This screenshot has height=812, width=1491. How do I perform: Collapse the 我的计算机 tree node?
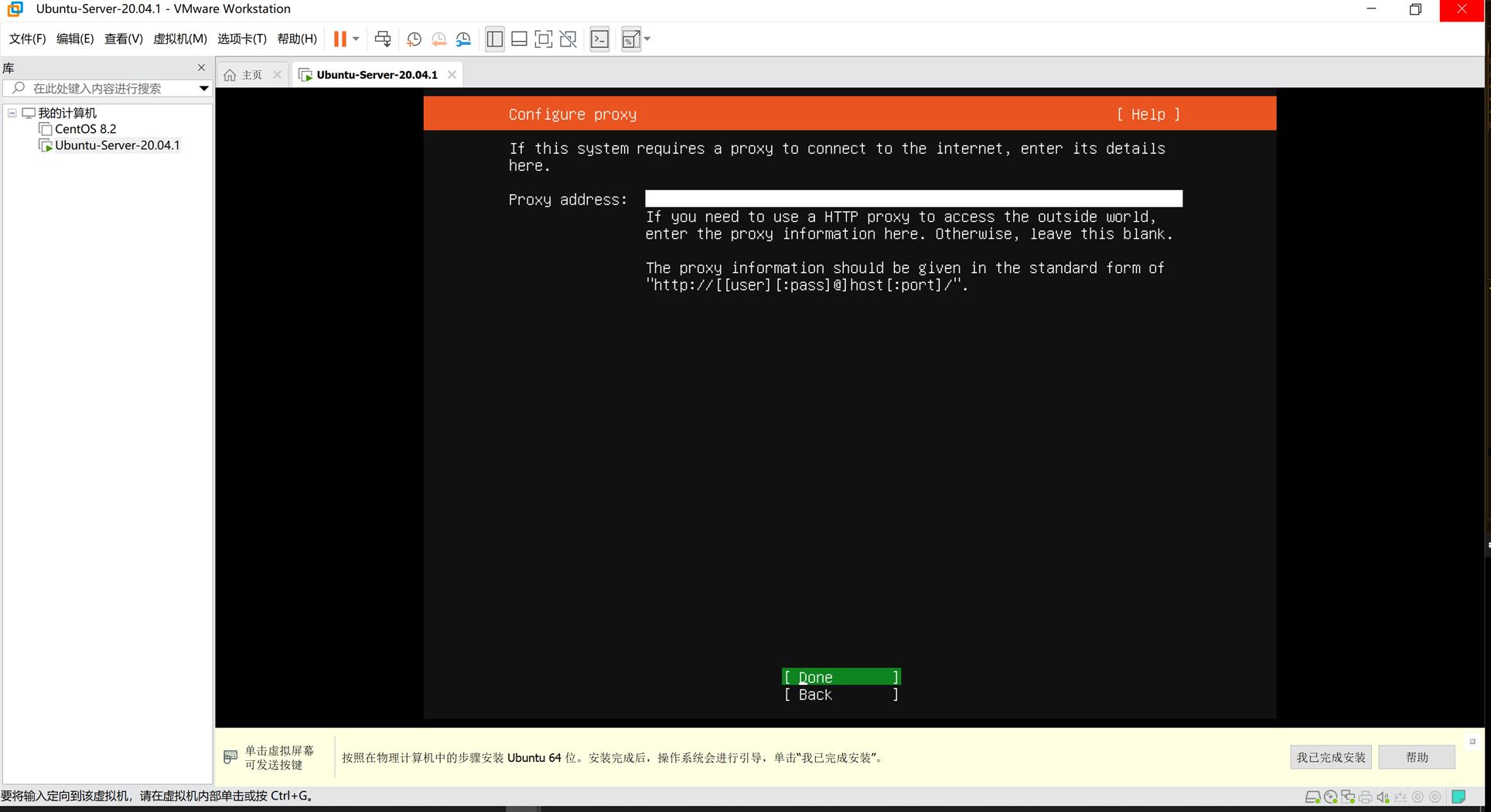point(12,113)
